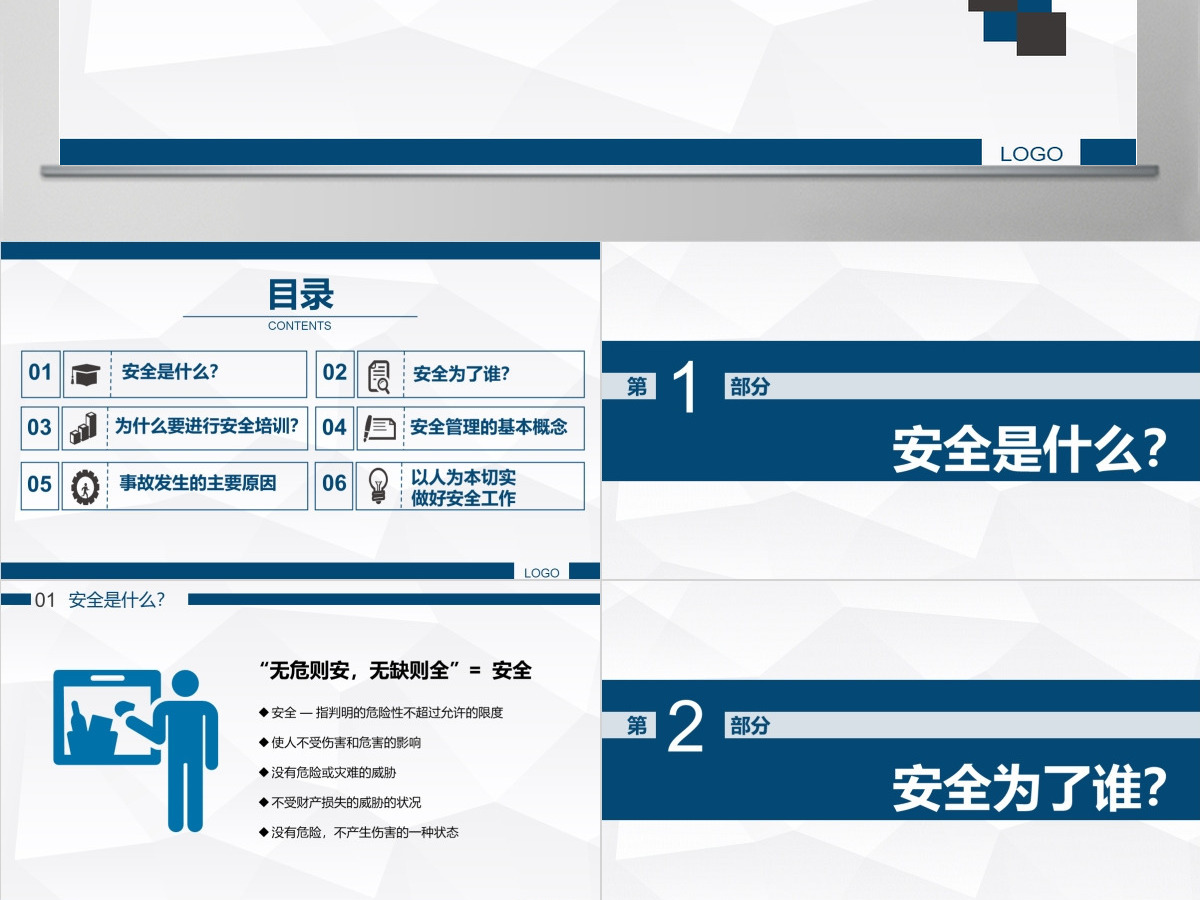Click the presenter at whiteboard illustration
Viewport: 1200px width, 900px height.
pyautogui.click(x=135, y=751)
